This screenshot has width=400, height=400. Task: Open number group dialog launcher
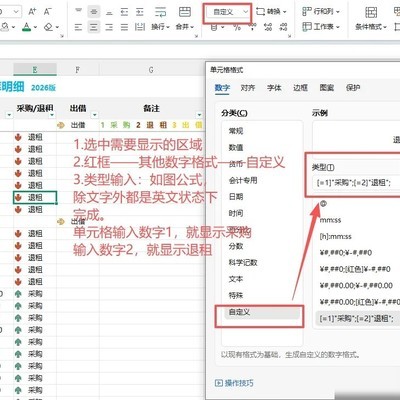289,36
